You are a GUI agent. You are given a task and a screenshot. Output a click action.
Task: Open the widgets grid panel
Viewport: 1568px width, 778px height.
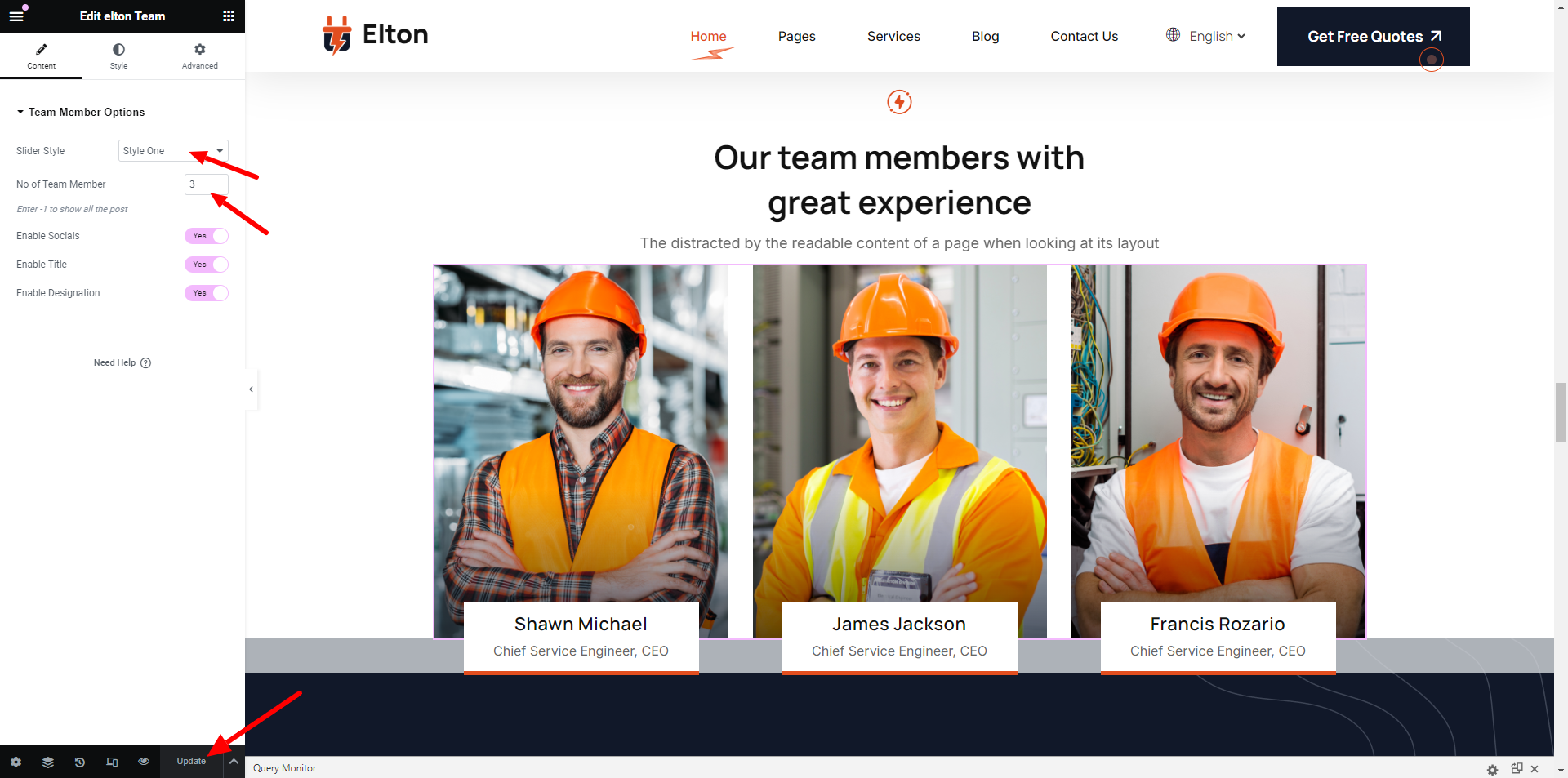pos(229,16)
